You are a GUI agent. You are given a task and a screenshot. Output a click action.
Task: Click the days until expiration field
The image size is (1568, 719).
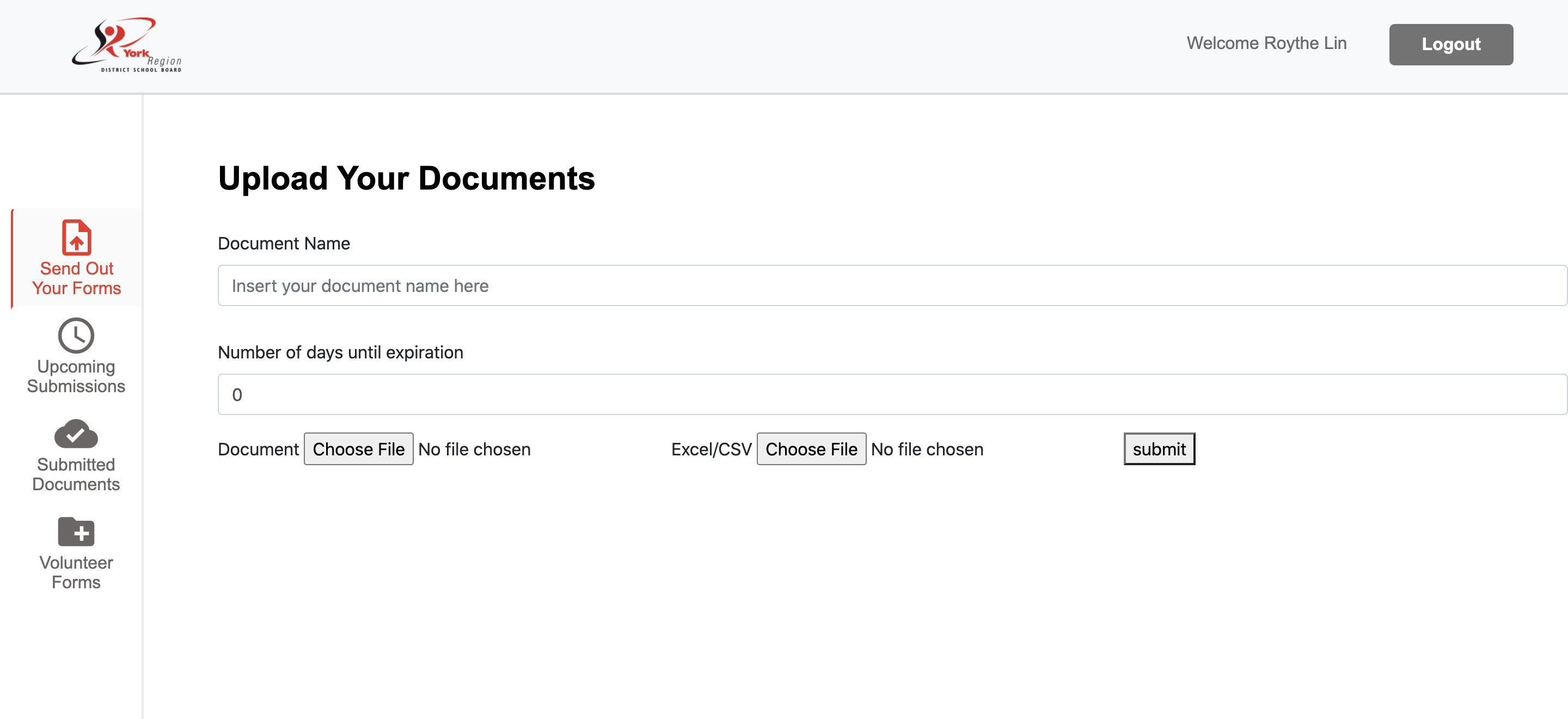(x=892, y=394)
